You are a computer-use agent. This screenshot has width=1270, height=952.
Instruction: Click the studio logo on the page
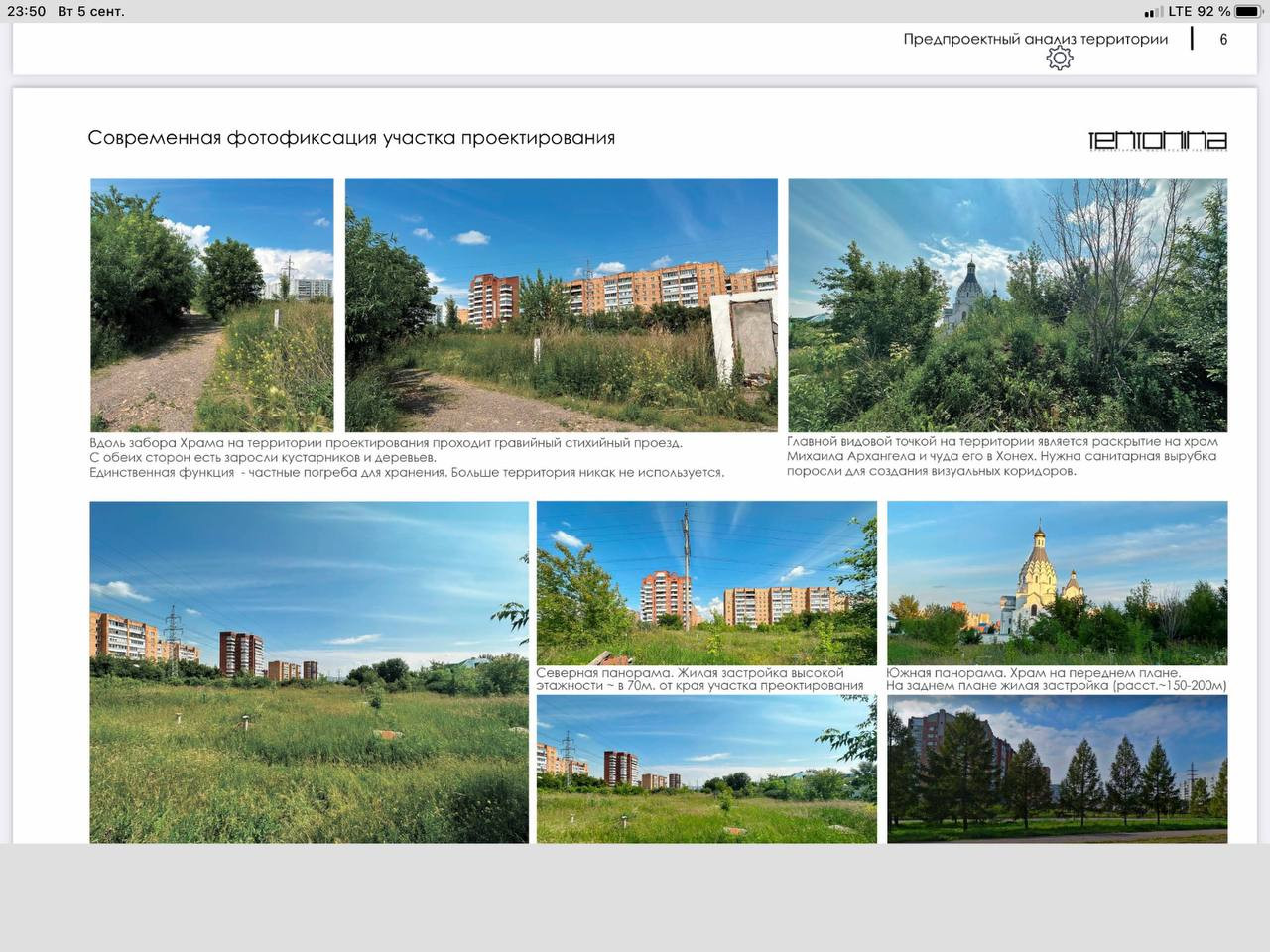pos(1157,141)
